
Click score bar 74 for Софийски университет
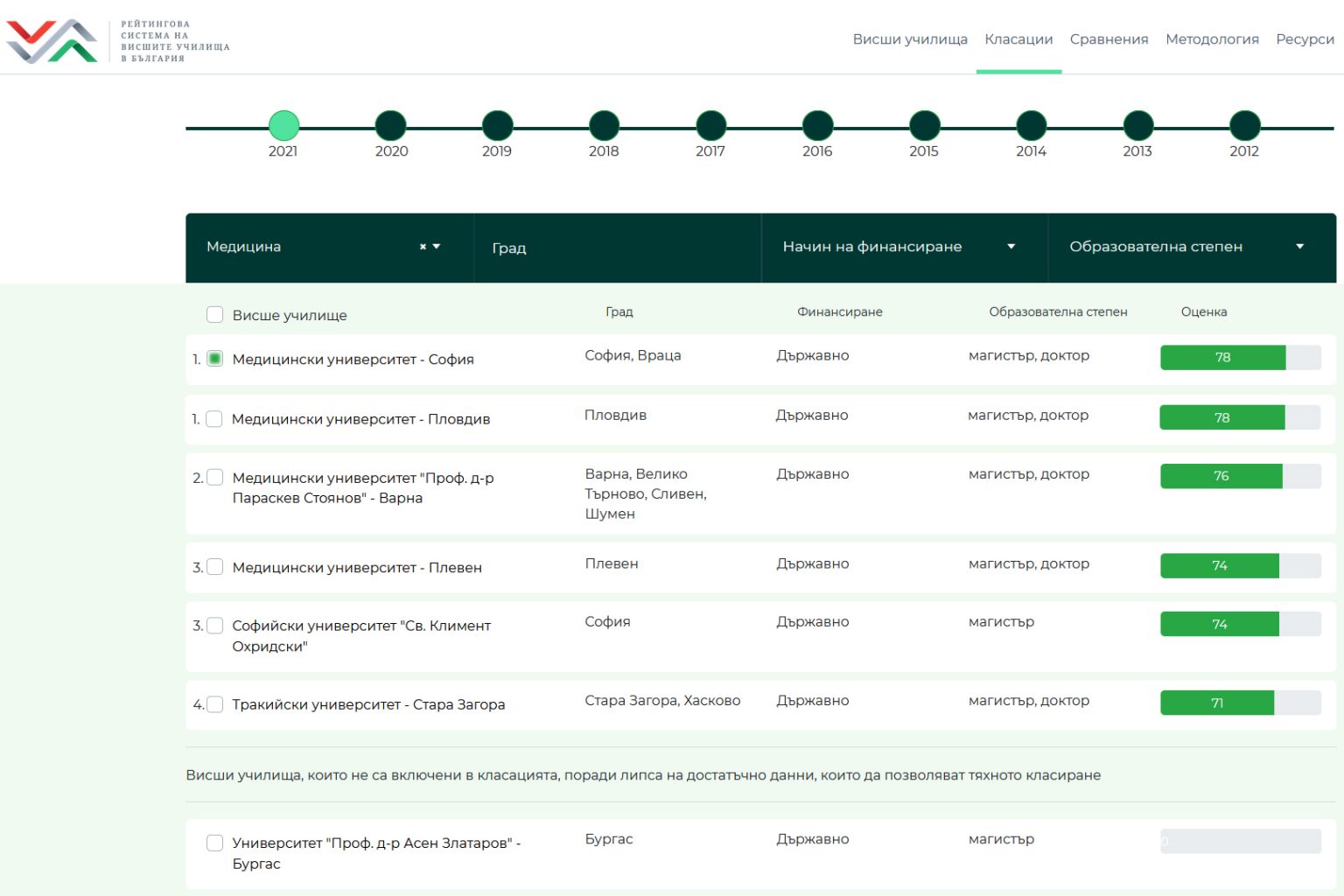click(x=1241, y=624)
